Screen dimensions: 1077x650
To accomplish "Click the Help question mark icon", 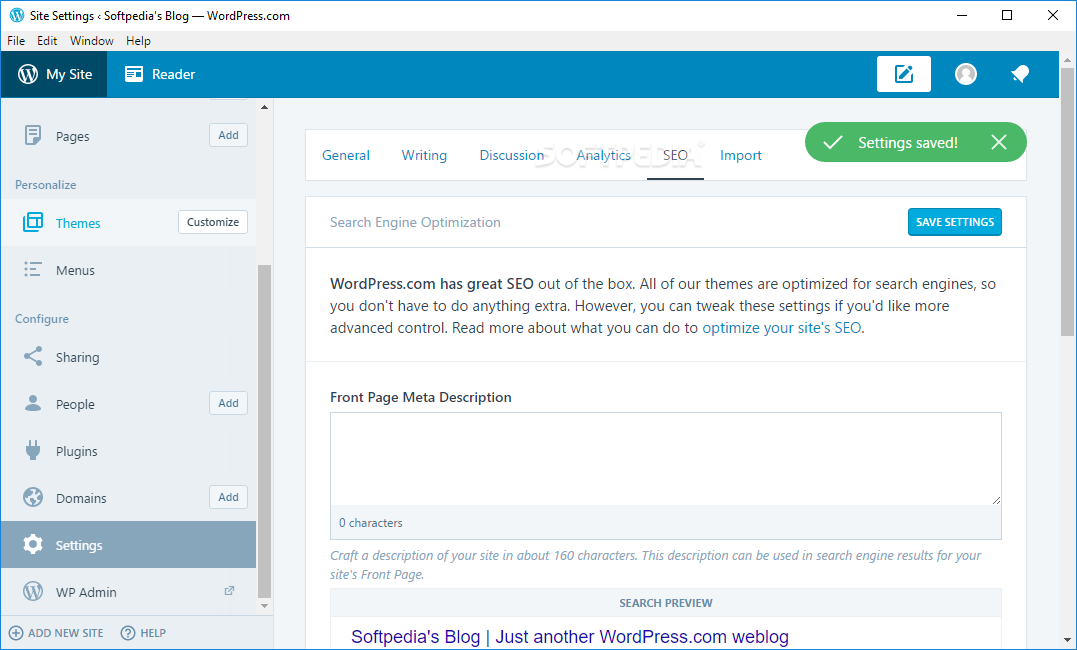I will coord(128,633).
